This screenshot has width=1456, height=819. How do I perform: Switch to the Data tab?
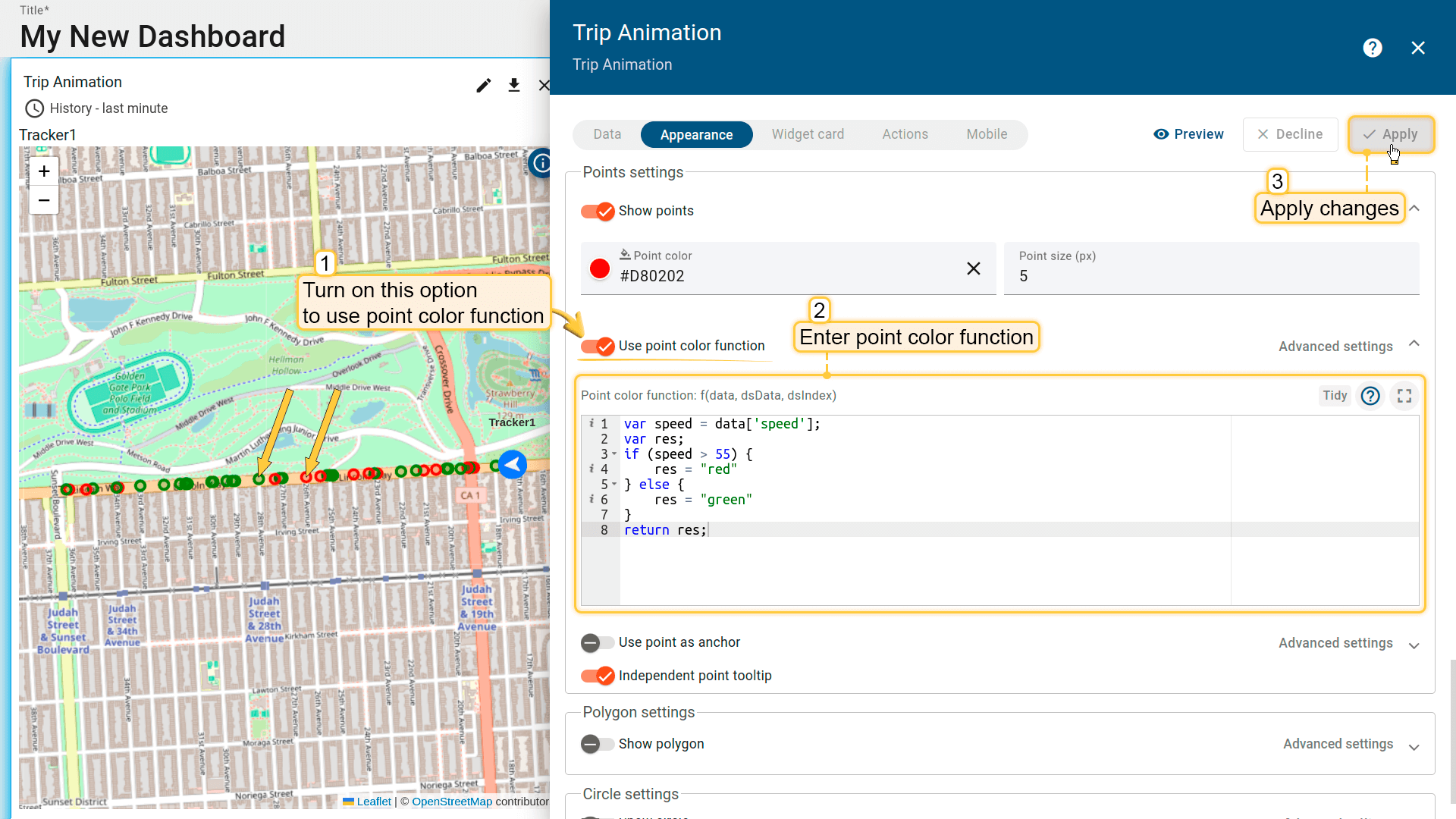pos(607,134)
